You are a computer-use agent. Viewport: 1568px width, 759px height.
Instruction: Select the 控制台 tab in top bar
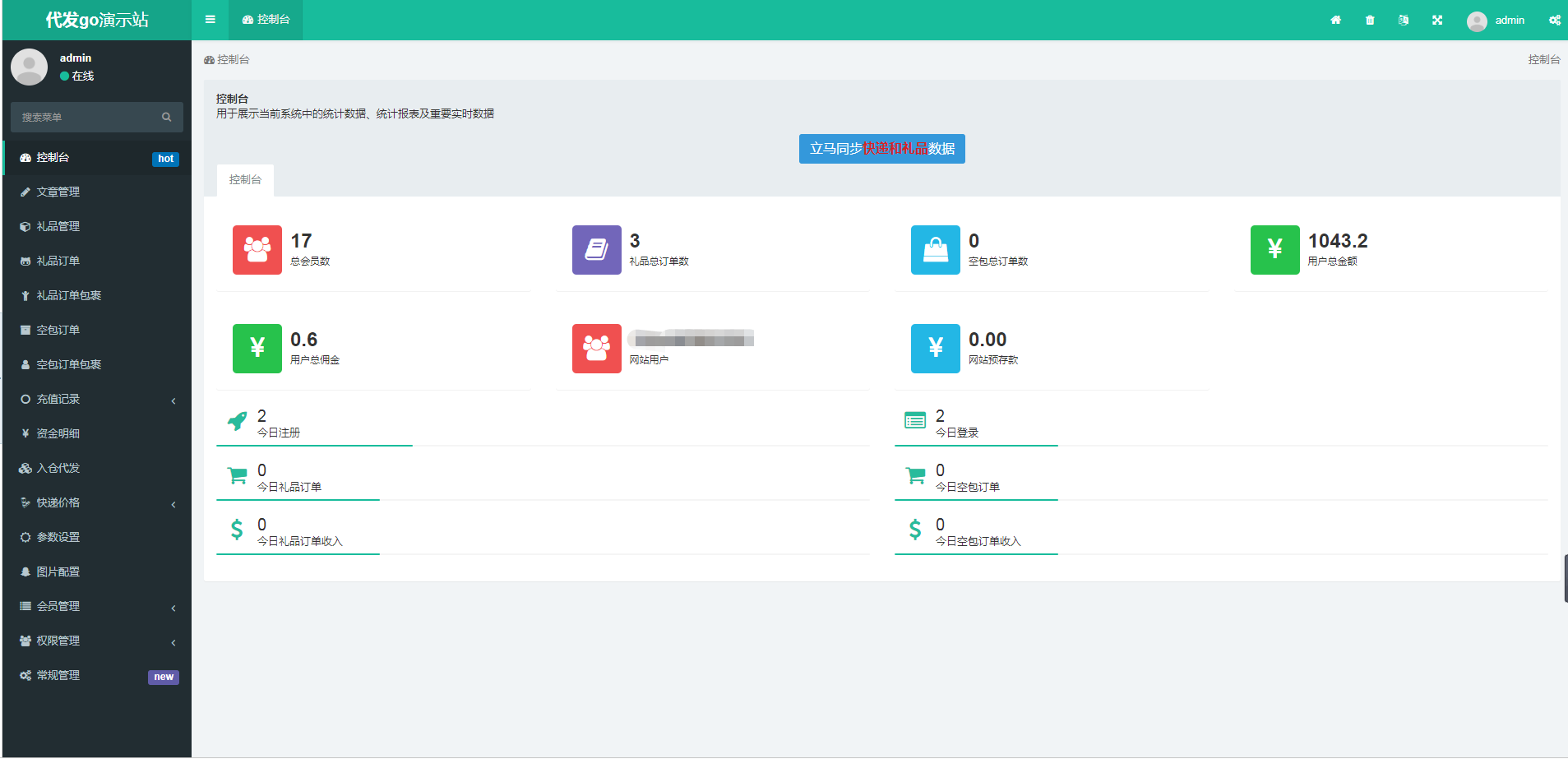point(266,20)
